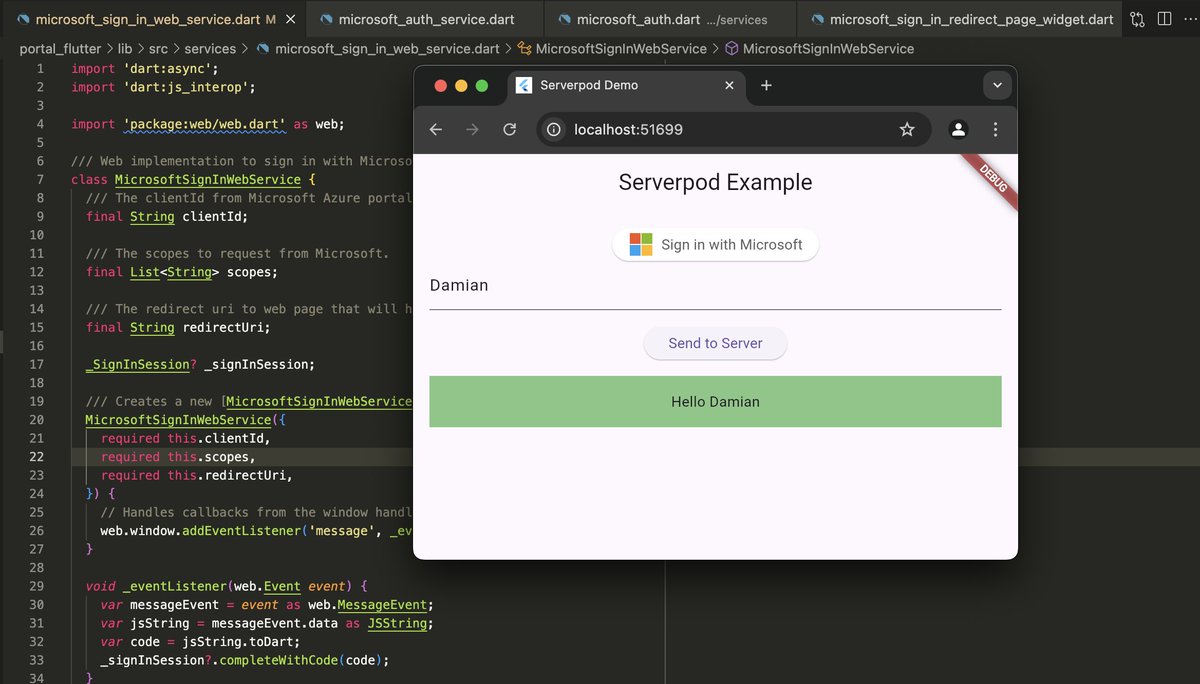
Task: Click the Flutter favicon on the Serverpod tab
Action: (x=524, y=85)
